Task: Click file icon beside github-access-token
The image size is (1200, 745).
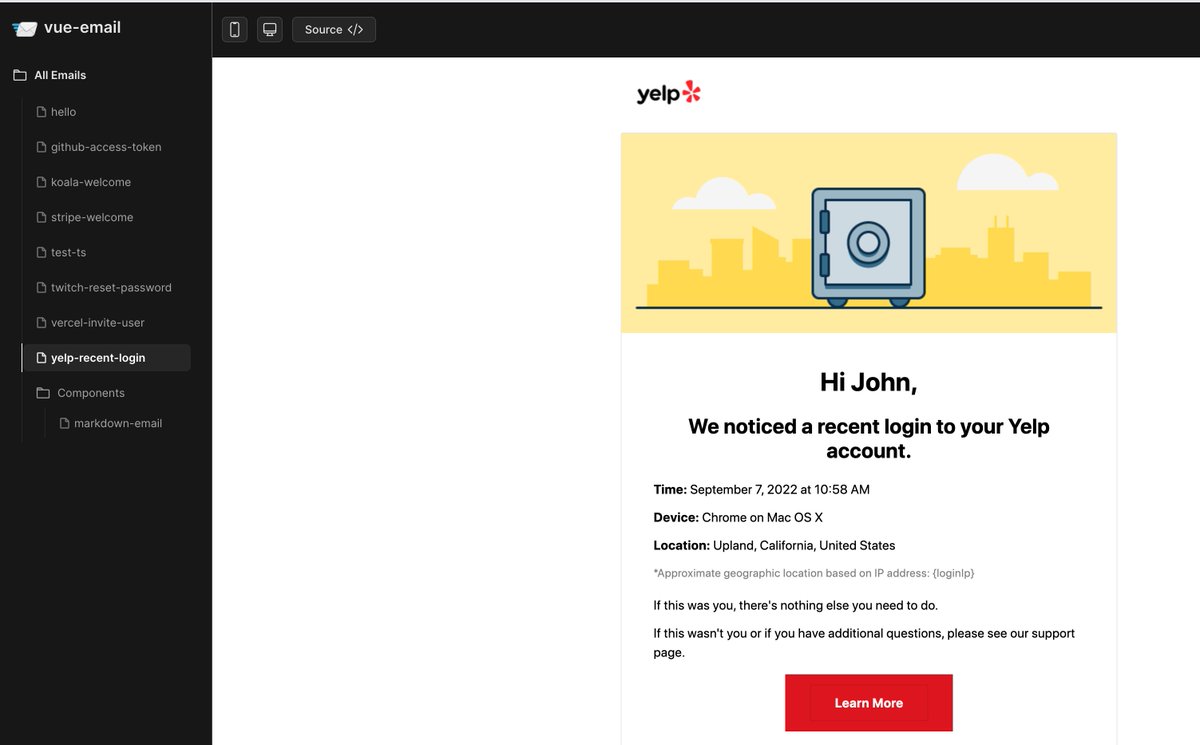Action: pyautogui.click(x=42, y=147)
